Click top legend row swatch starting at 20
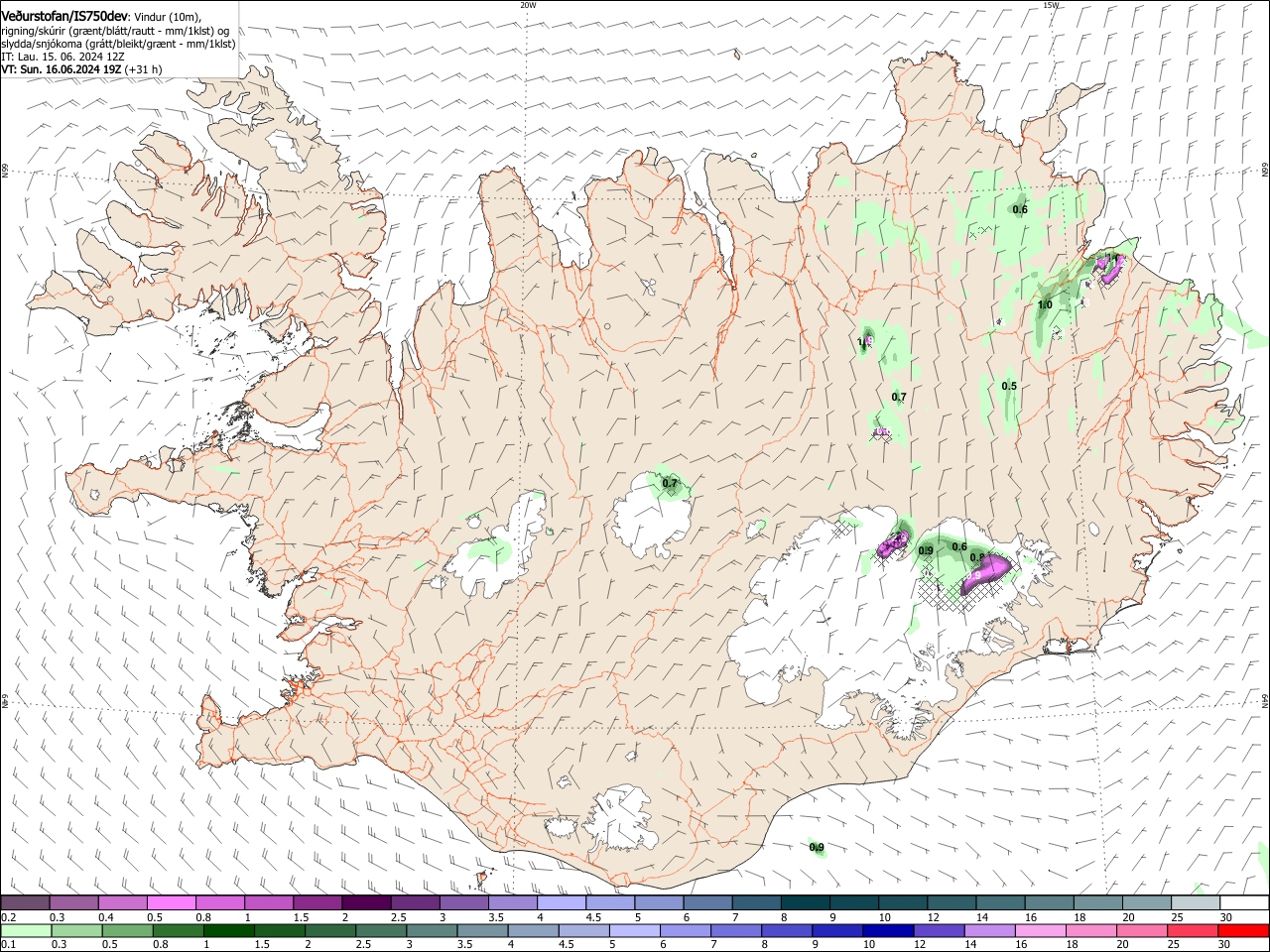 point(1146,902)
